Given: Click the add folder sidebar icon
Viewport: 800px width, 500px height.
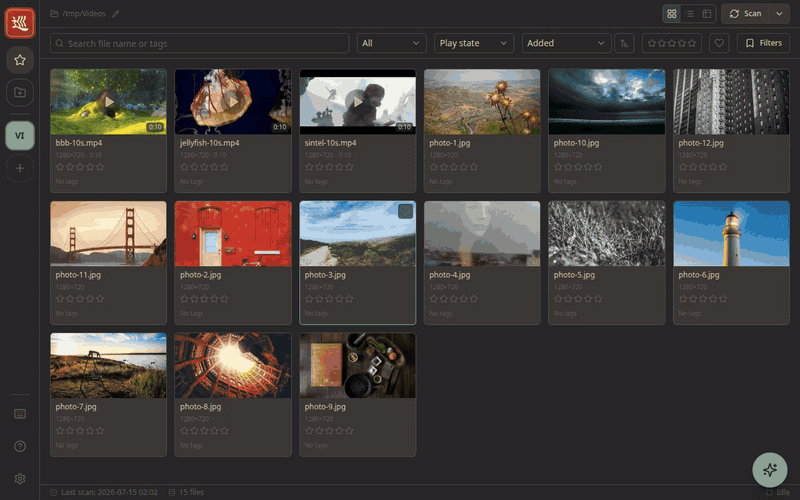Looking at the screenshot, I should coord(20,93).
